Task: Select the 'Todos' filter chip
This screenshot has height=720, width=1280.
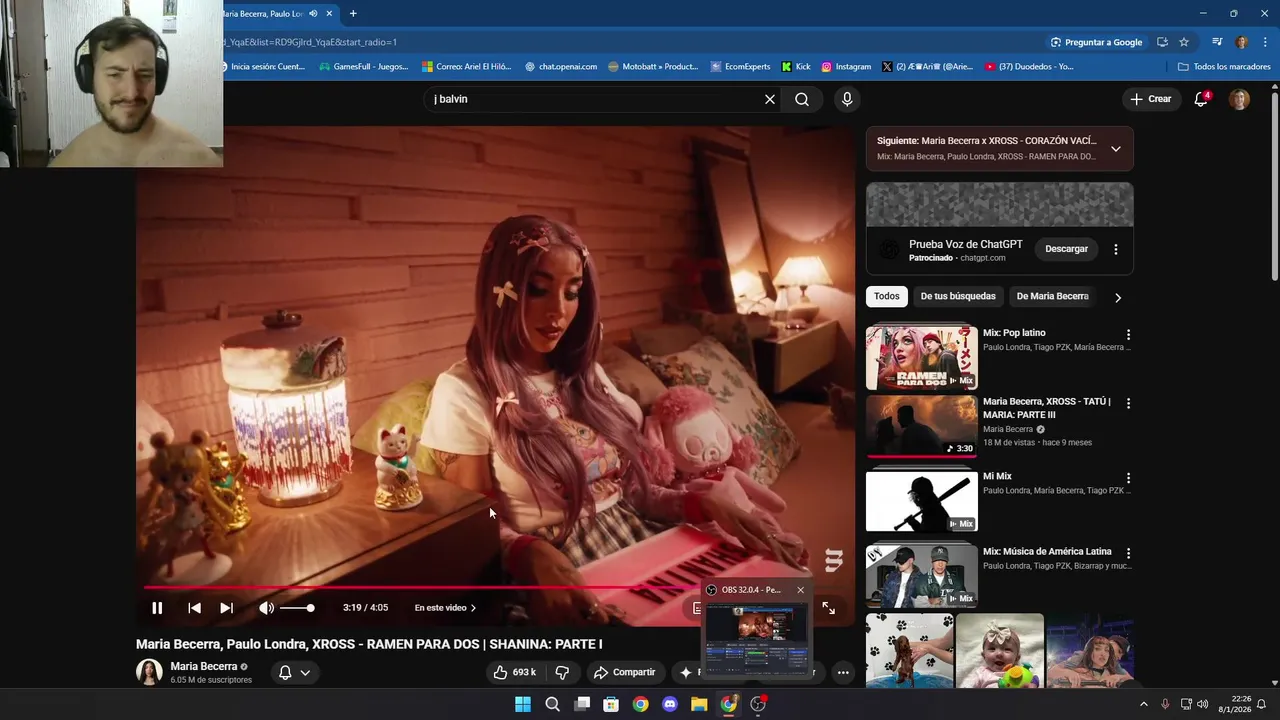Action: pos(886,296)
